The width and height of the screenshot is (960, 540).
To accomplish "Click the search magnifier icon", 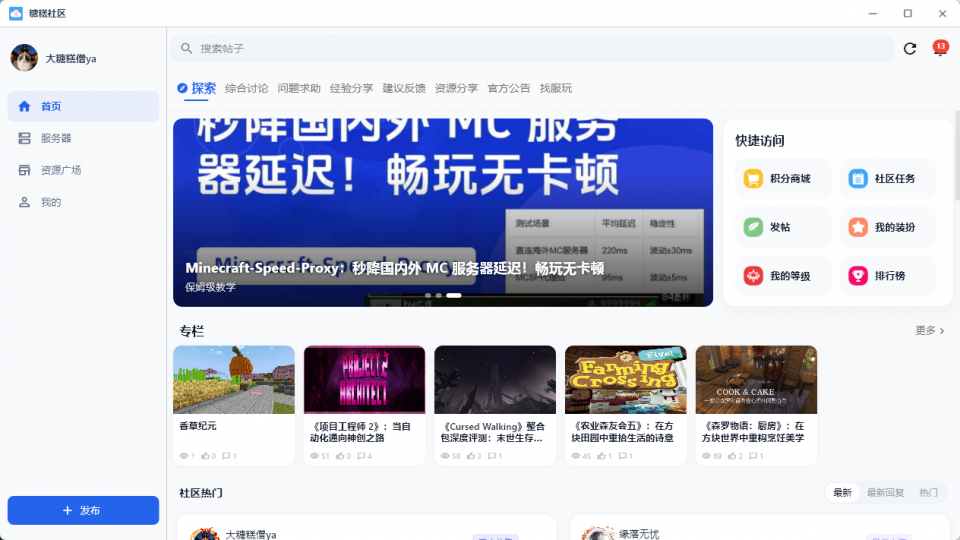I will point(187,48).
